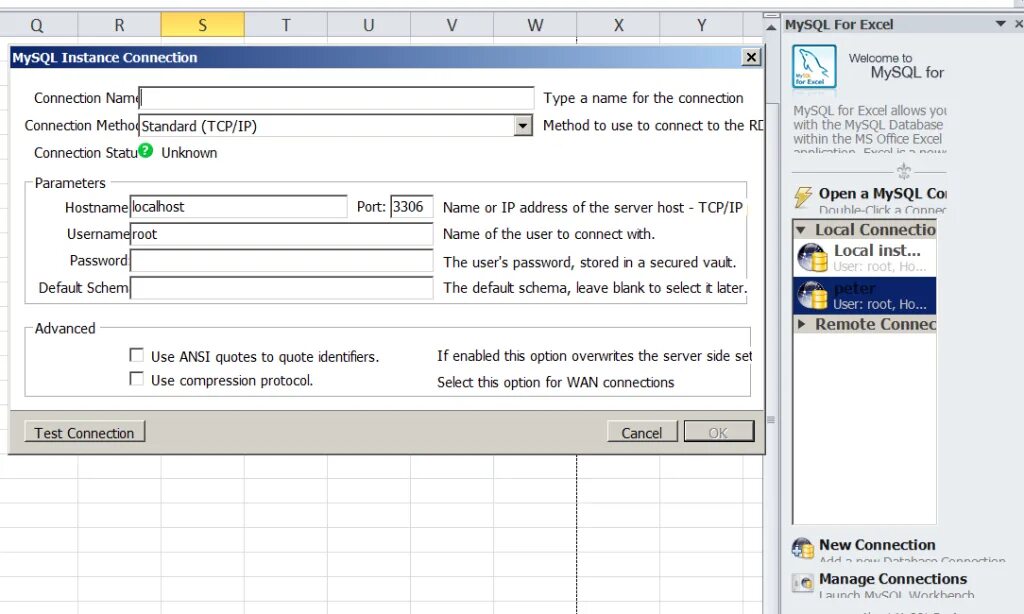Click the Username field containing root
1024x614 pixels.
[281, 234]
